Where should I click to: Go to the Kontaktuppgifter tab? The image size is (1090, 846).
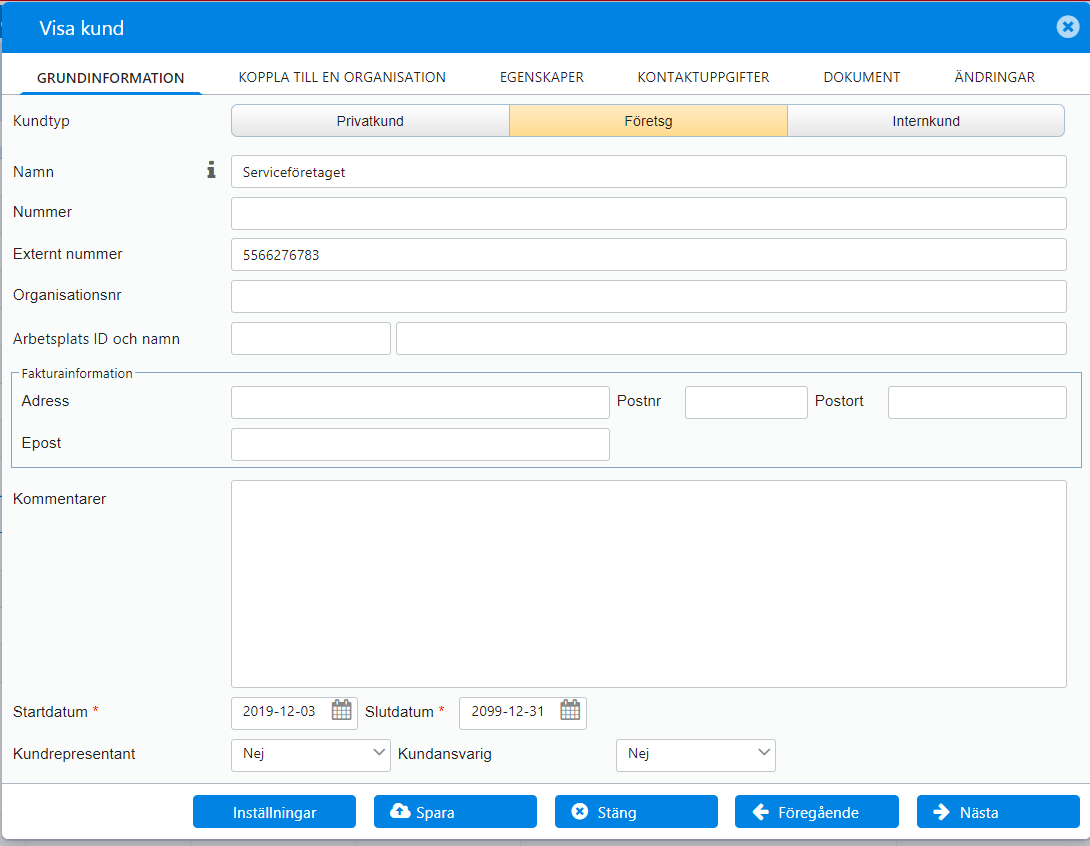tap(703, 77)
